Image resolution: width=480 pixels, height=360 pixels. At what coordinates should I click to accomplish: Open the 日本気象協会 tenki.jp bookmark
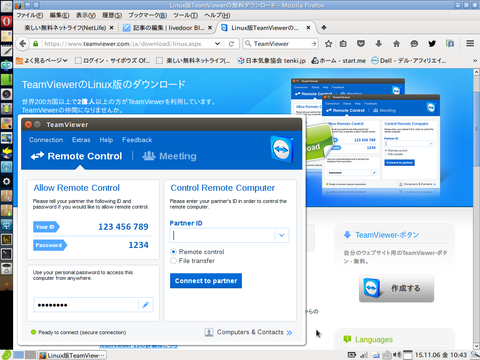[x=272, y=60]
